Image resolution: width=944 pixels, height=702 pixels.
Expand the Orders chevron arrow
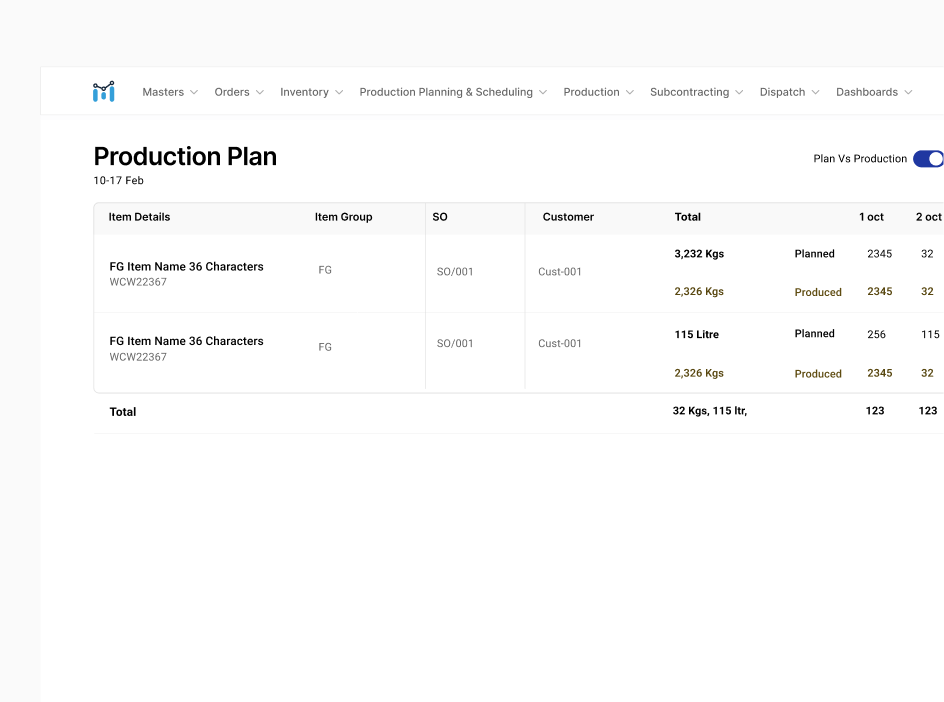coord(260,92)
